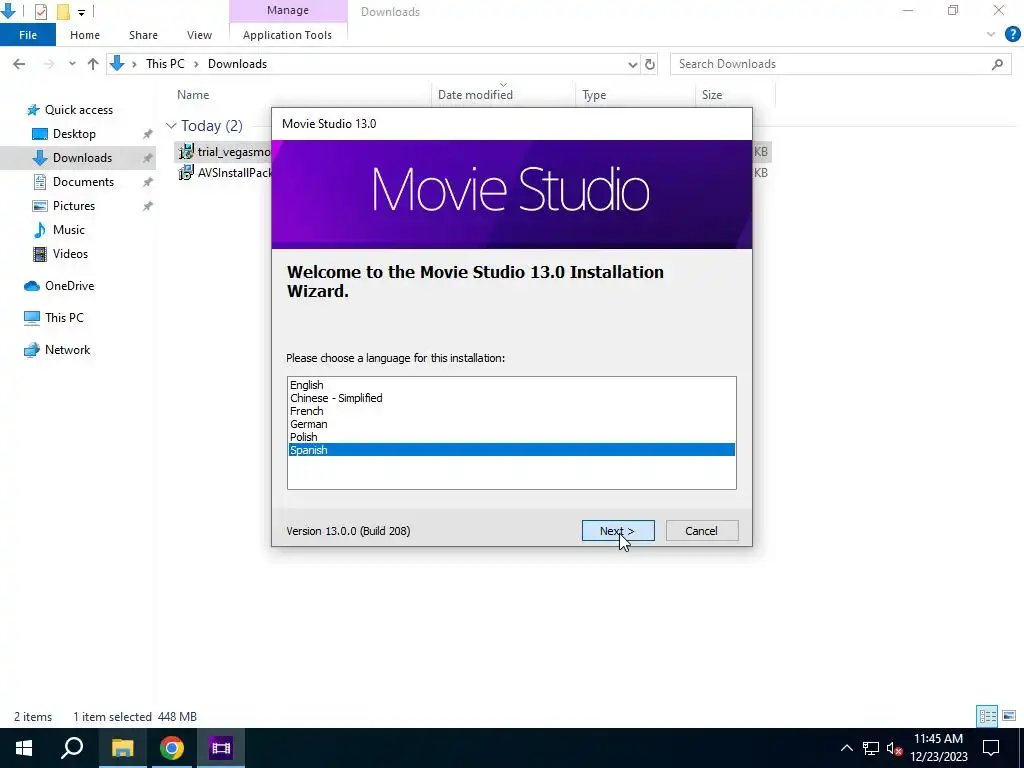Go back with the Explorer back arrow

[x=19, y=64]
